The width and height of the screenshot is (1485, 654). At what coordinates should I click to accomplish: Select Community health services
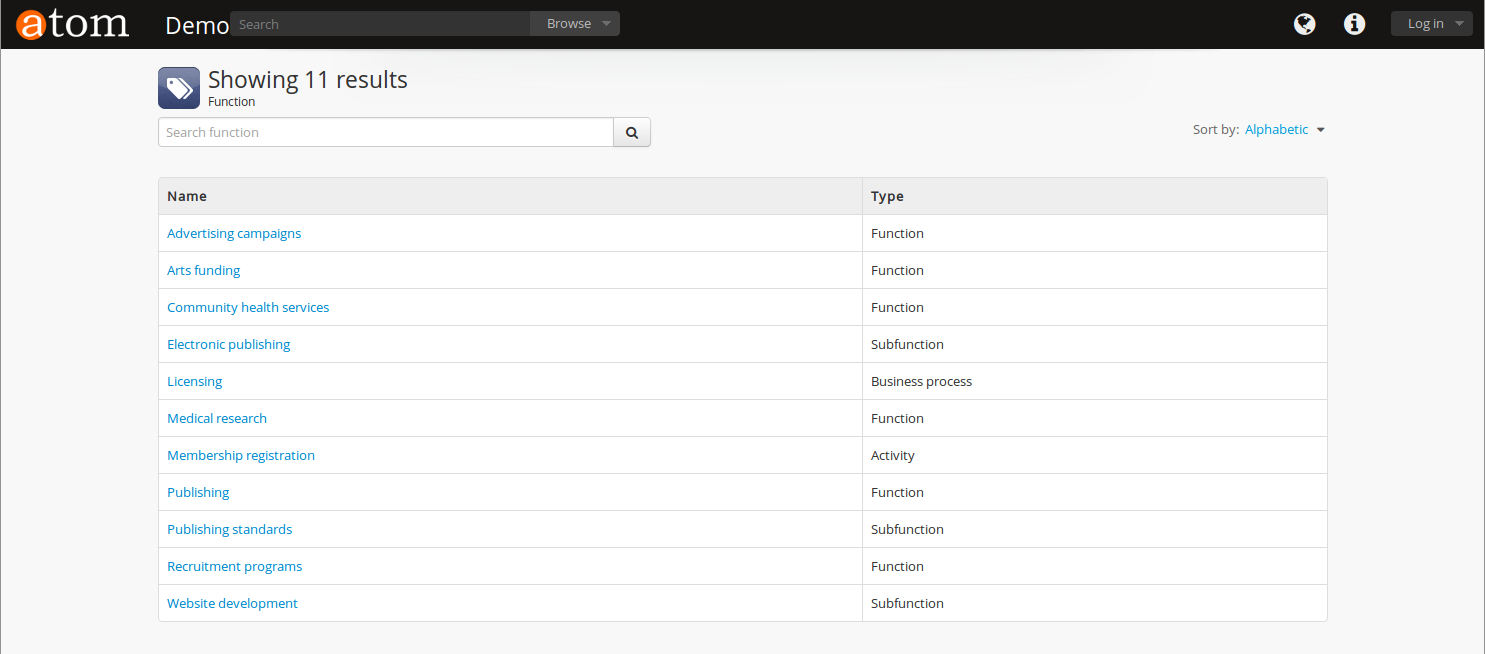(x=248, y=307)
